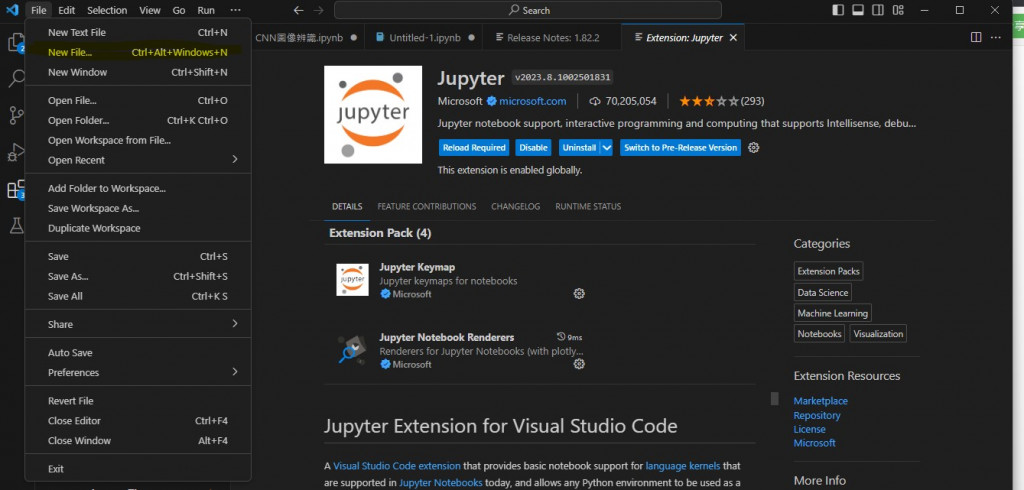This screenshot has height=490, width=1024.
Task: Switch to the CNN .ipynb tab
Action: click(x=307, y=38)
